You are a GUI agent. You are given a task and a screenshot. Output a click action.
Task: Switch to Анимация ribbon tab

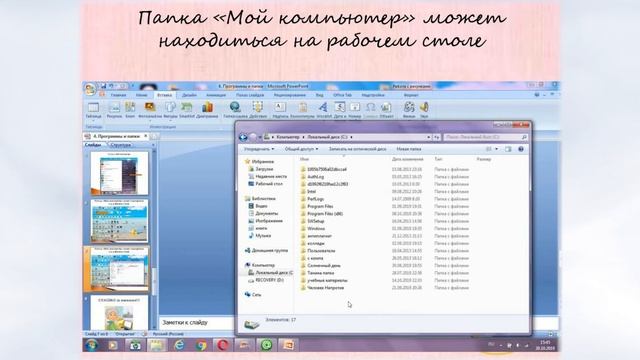click(216, 95)
